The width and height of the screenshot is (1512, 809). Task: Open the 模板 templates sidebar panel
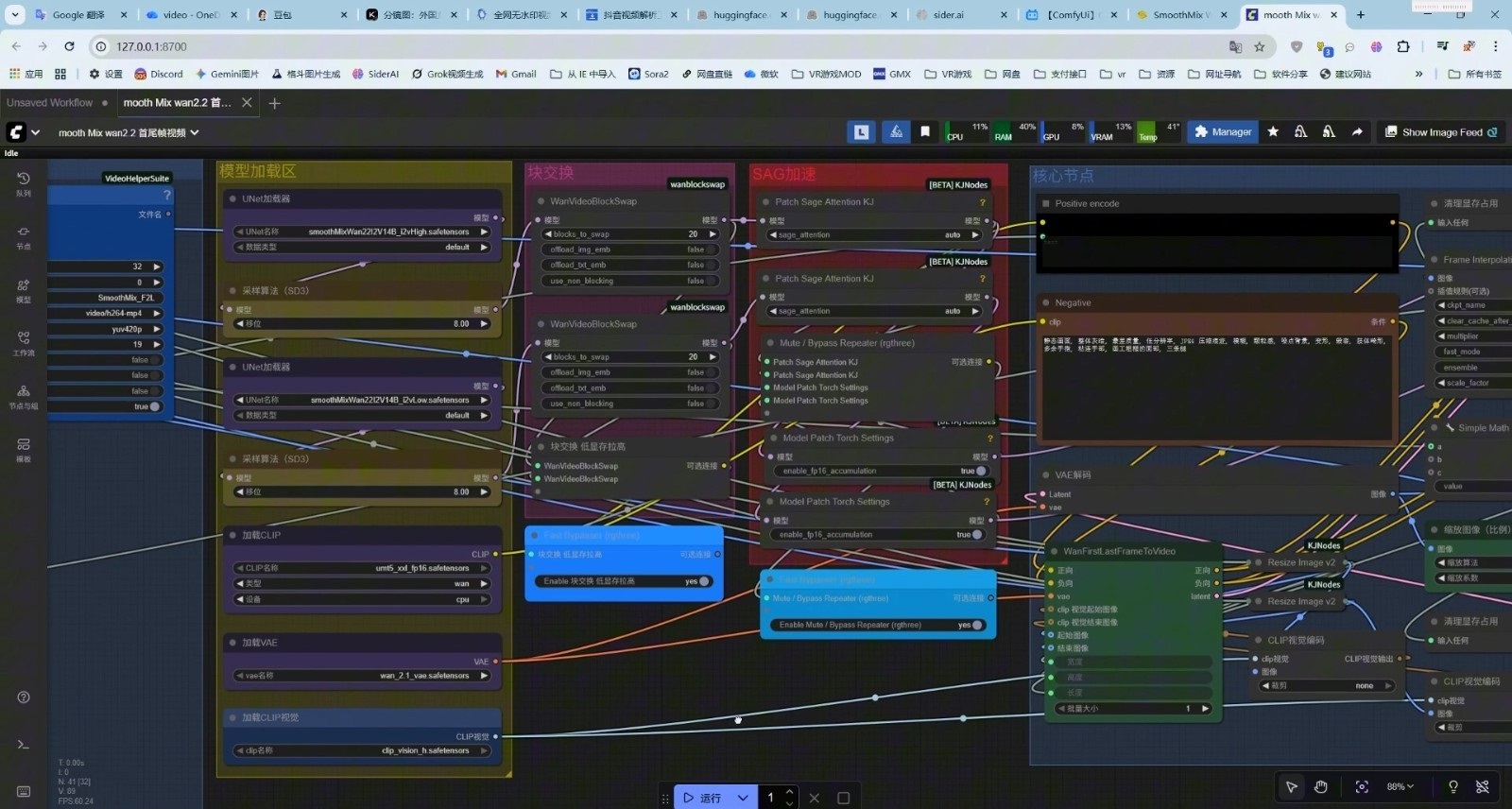(24, 450)
